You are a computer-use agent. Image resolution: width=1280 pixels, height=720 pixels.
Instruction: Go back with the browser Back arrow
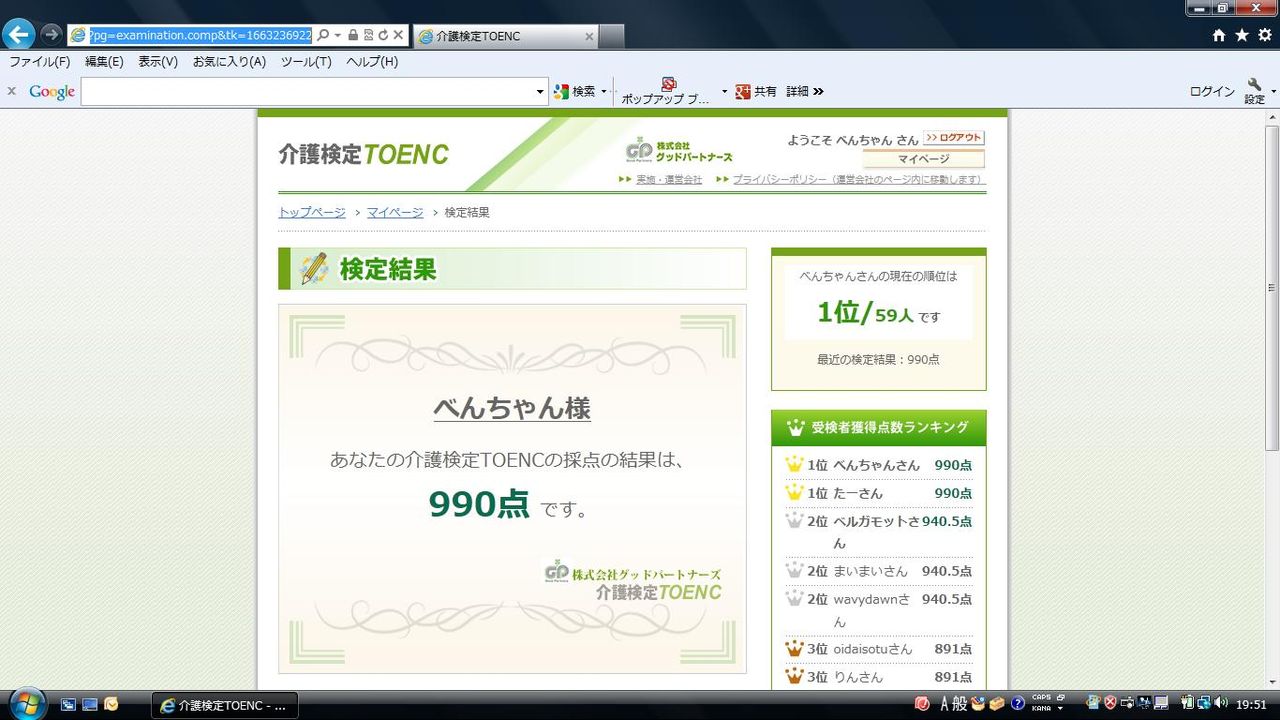(18, 35)
